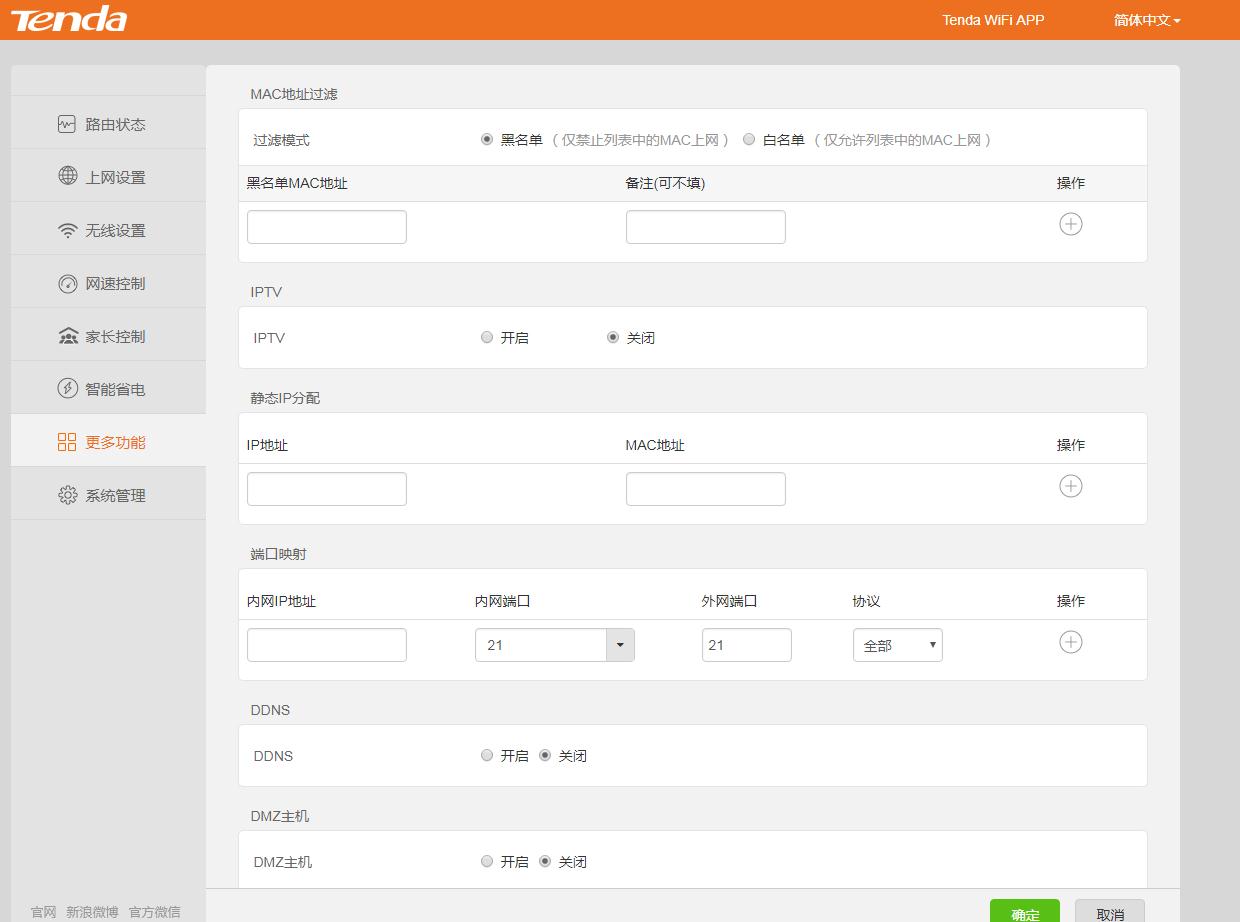Open the 内网端口 dropdown arrow
Screen dimensions: 1240x922
[620, 645]
